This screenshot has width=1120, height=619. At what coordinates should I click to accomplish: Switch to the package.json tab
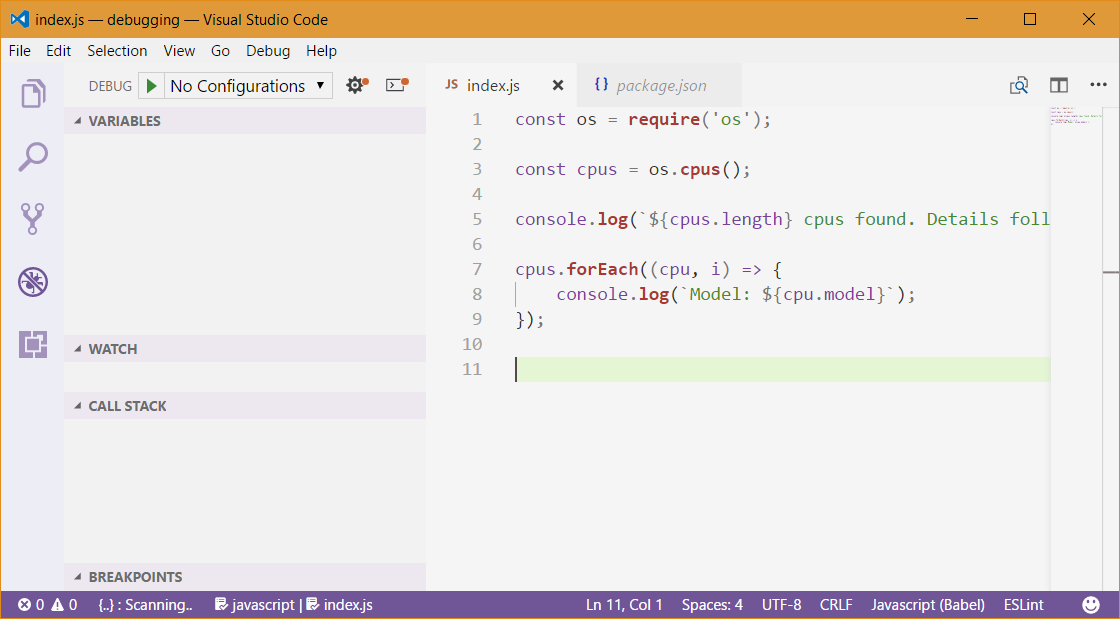659,86
